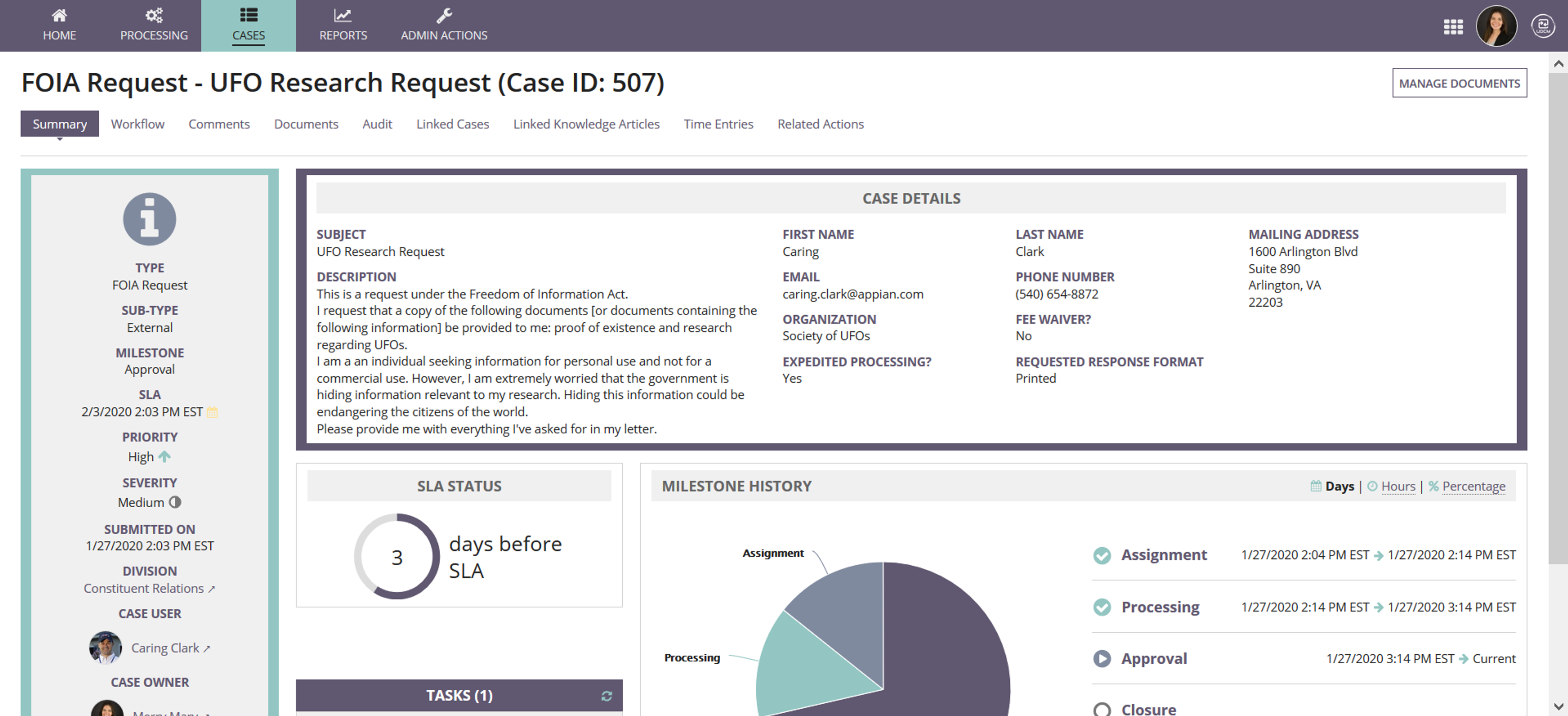Screen dimensions: 1568x716
Task: Click the scrollbar up arrow
Action: (1558, 63)
